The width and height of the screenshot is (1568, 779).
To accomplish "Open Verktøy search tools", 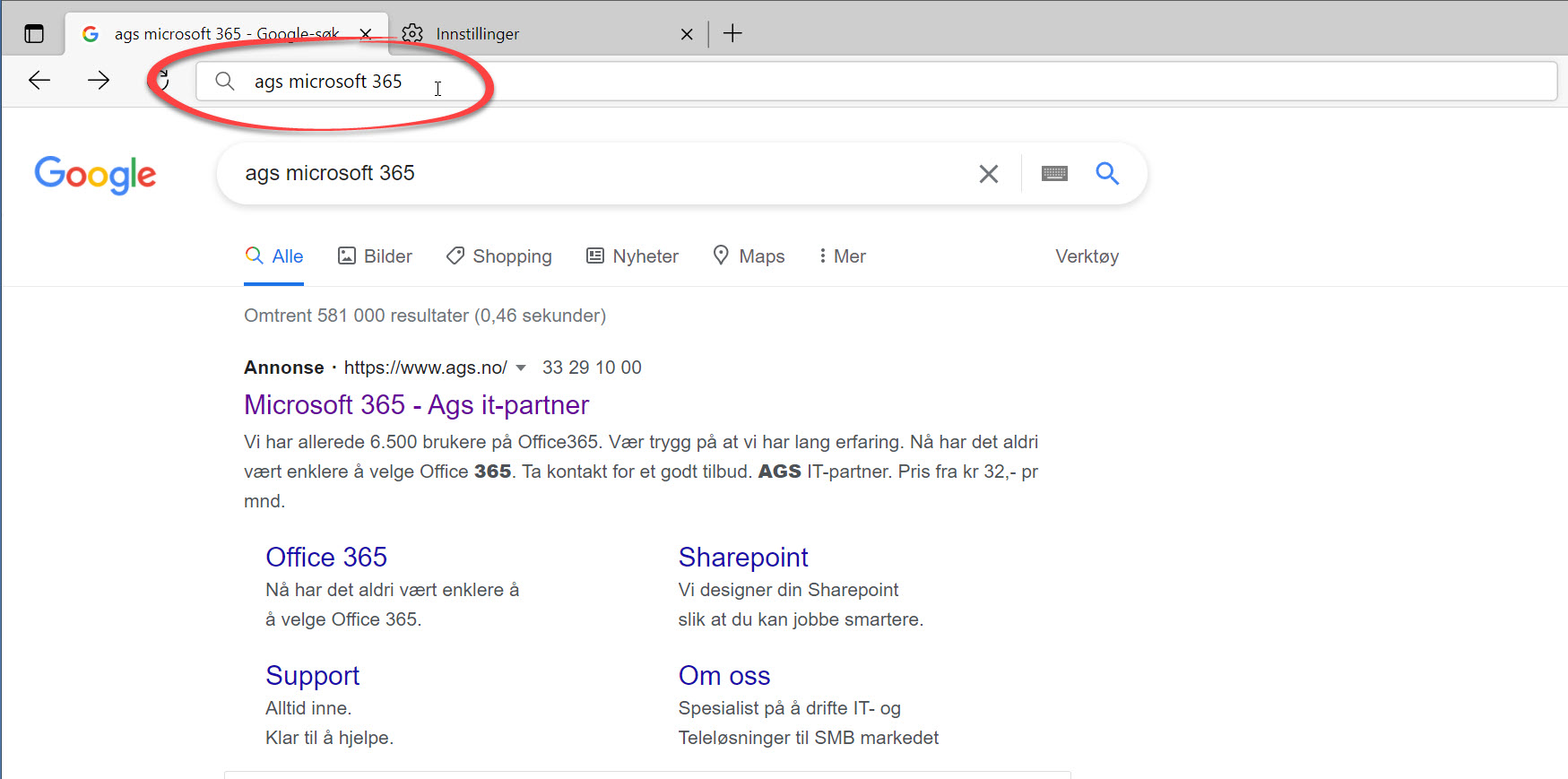I will click(x=1087, y=256).
